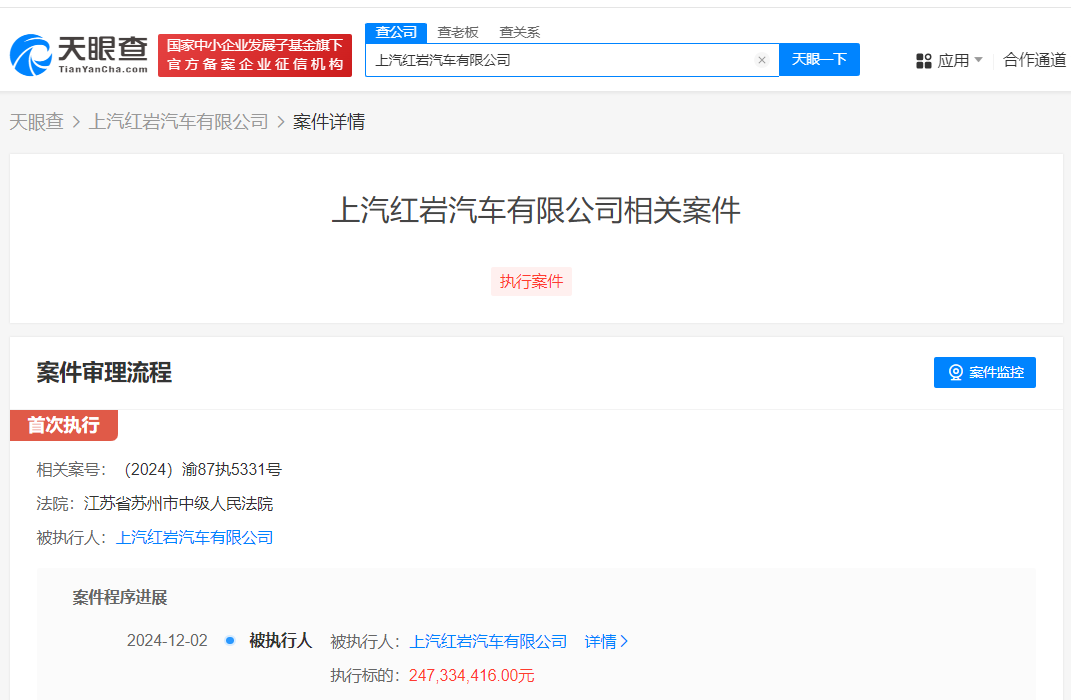Click the Tianyancha logo

point(79,55)
